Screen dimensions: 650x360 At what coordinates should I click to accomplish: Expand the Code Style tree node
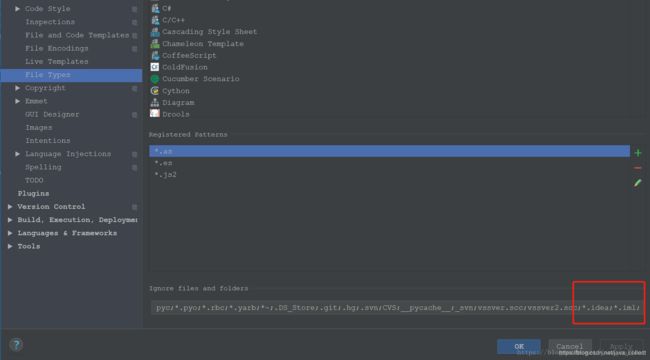click(17, 9)
